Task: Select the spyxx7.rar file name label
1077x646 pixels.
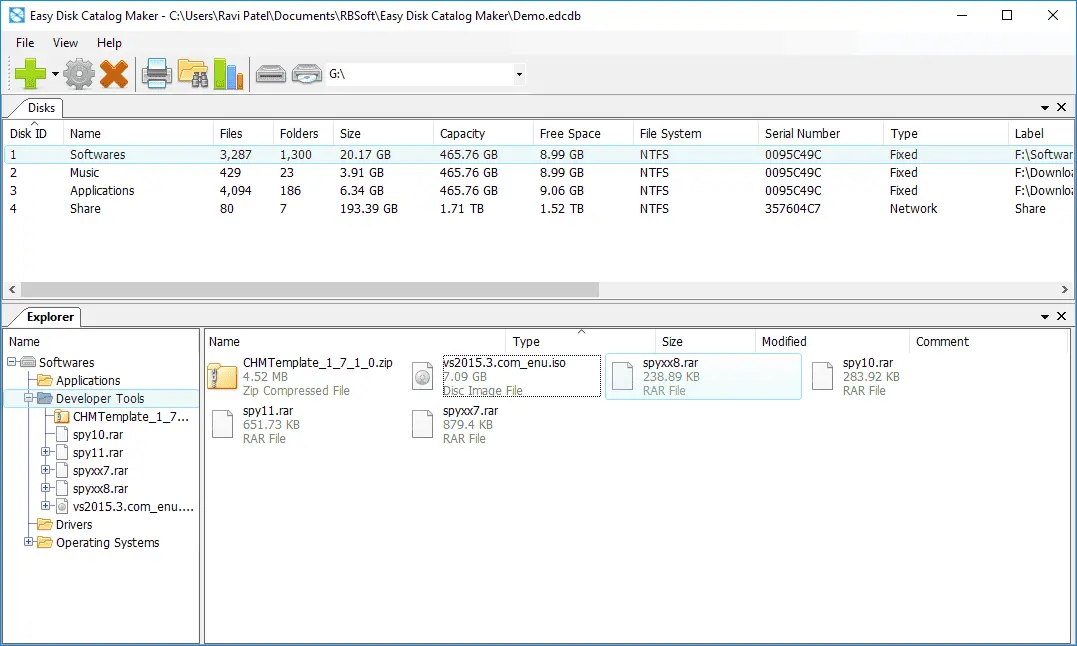Action: pos(471,411)
